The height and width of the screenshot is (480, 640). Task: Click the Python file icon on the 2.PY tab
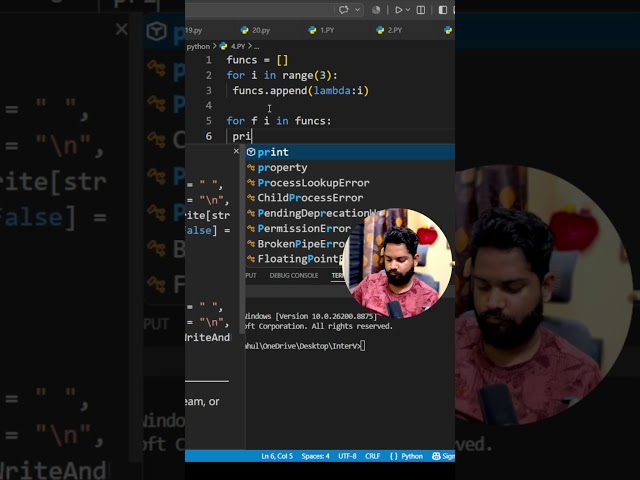(380, 30)
